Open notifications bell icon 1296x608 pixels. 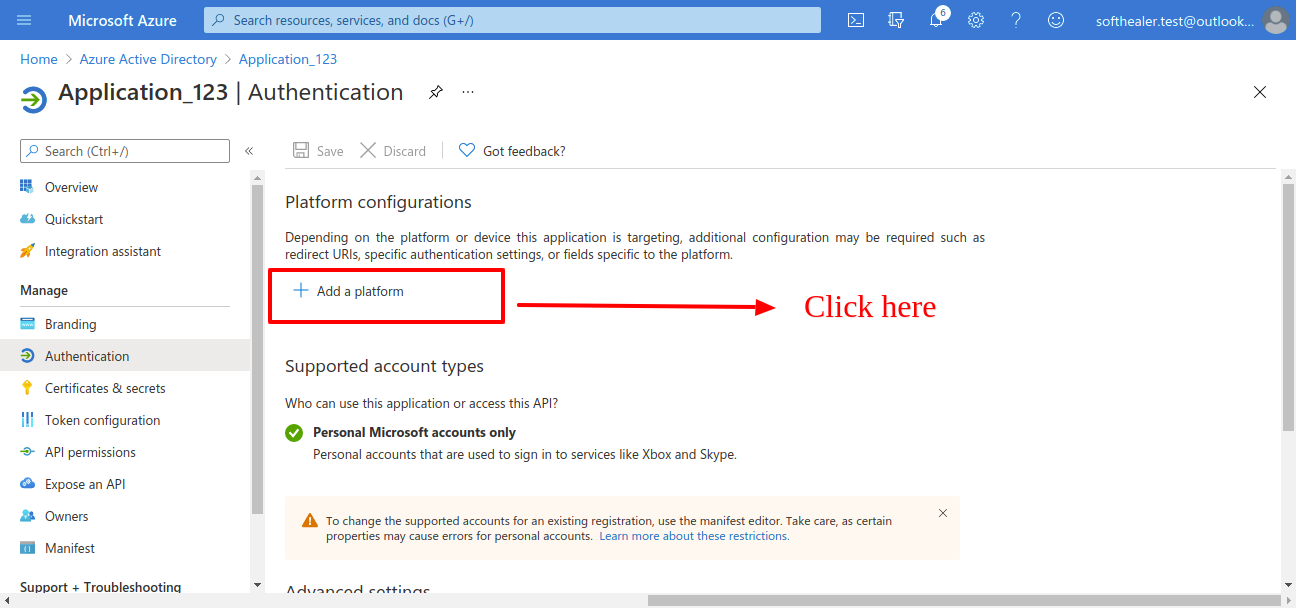click(x=936, y=20)
